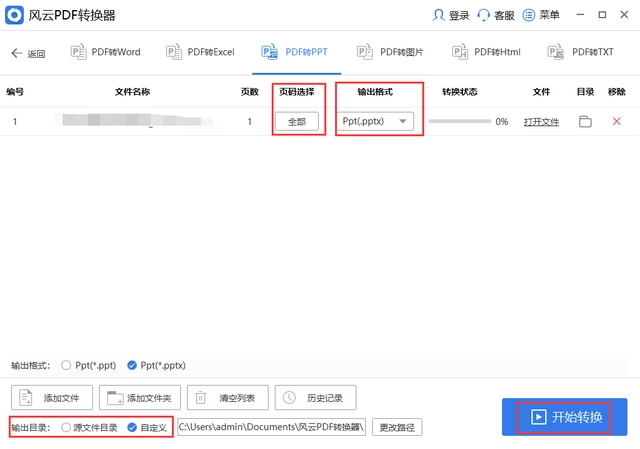640x449 pixels.
Task: Click the 返回 label
Action: (x=36, y=53)
